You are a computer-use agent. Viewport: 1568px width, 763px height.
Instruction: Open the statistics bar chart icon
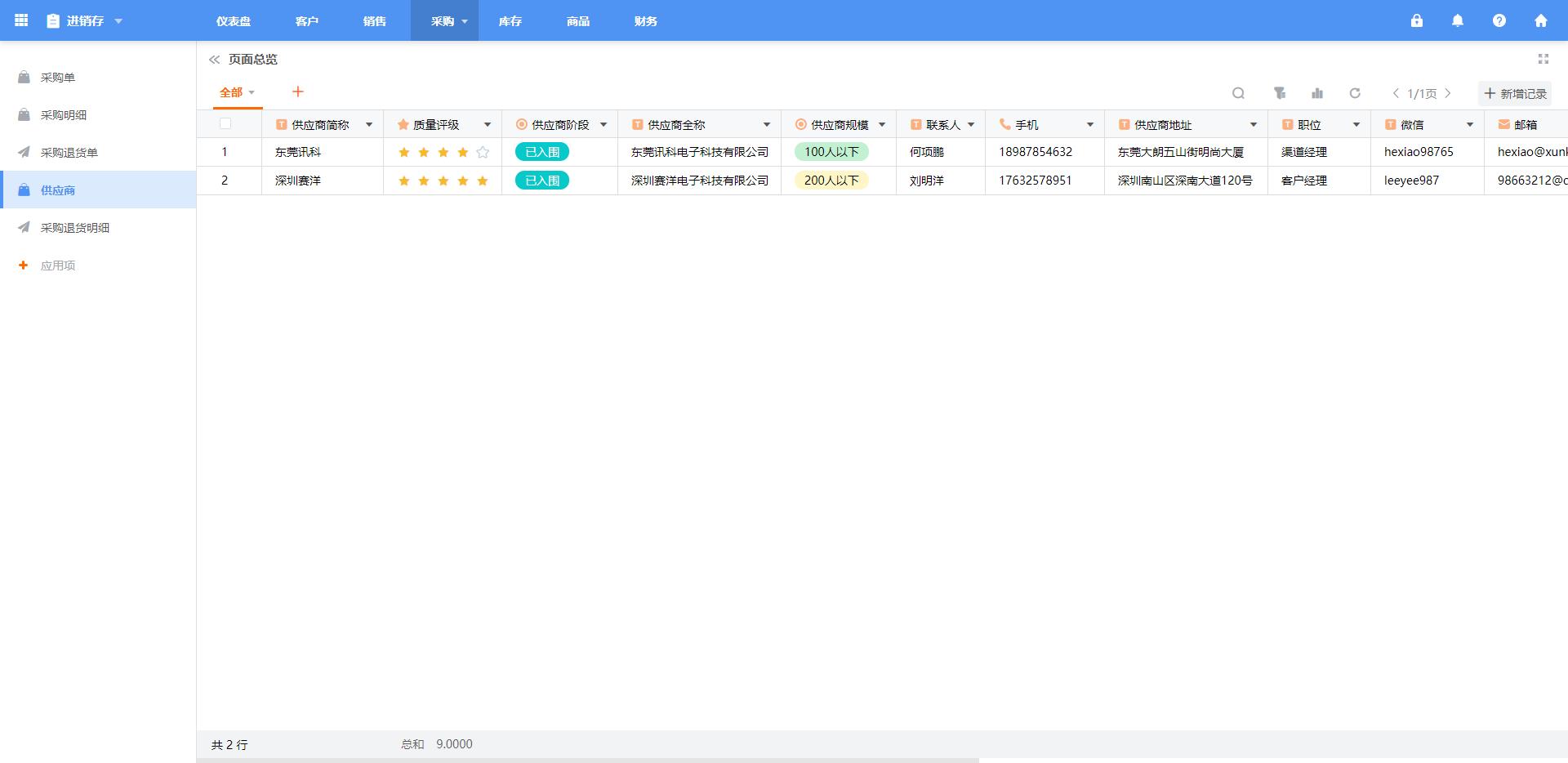tap(1317, 93)
